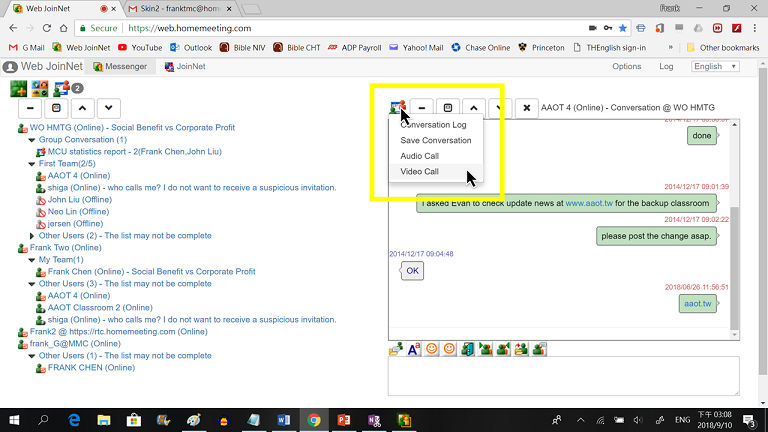Collapse the Group Conversation tree node
The image size is (768, 432).
(32, 140)
